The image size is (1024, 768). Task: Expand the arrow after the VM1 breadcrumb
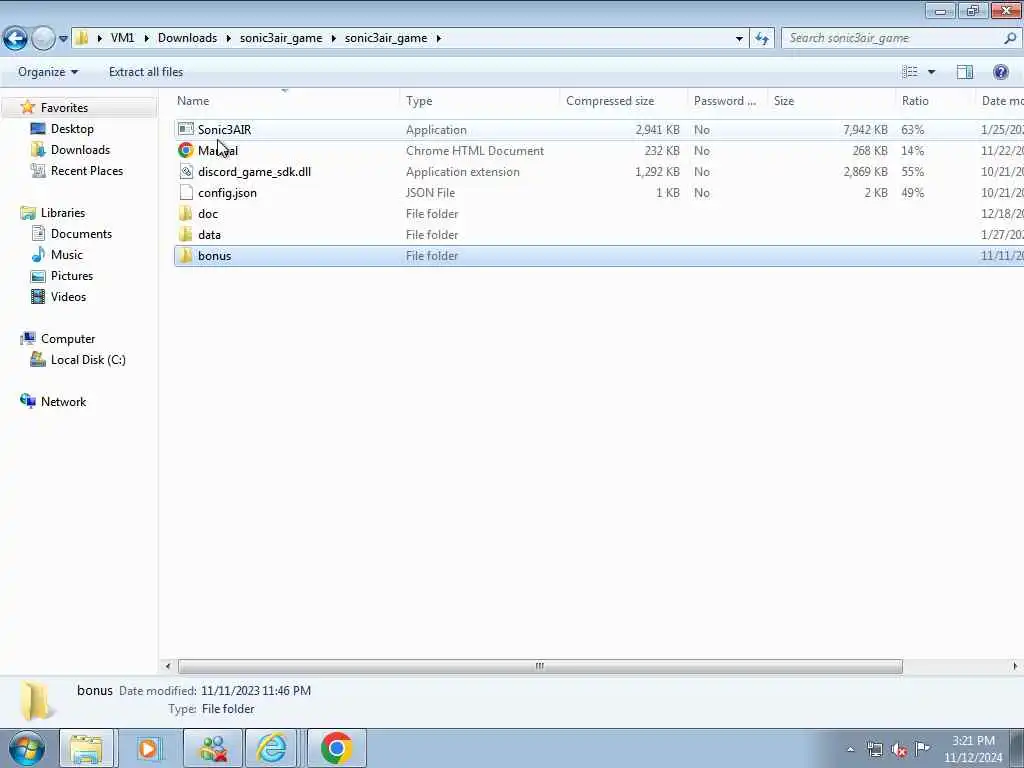[x=146, y=38]
